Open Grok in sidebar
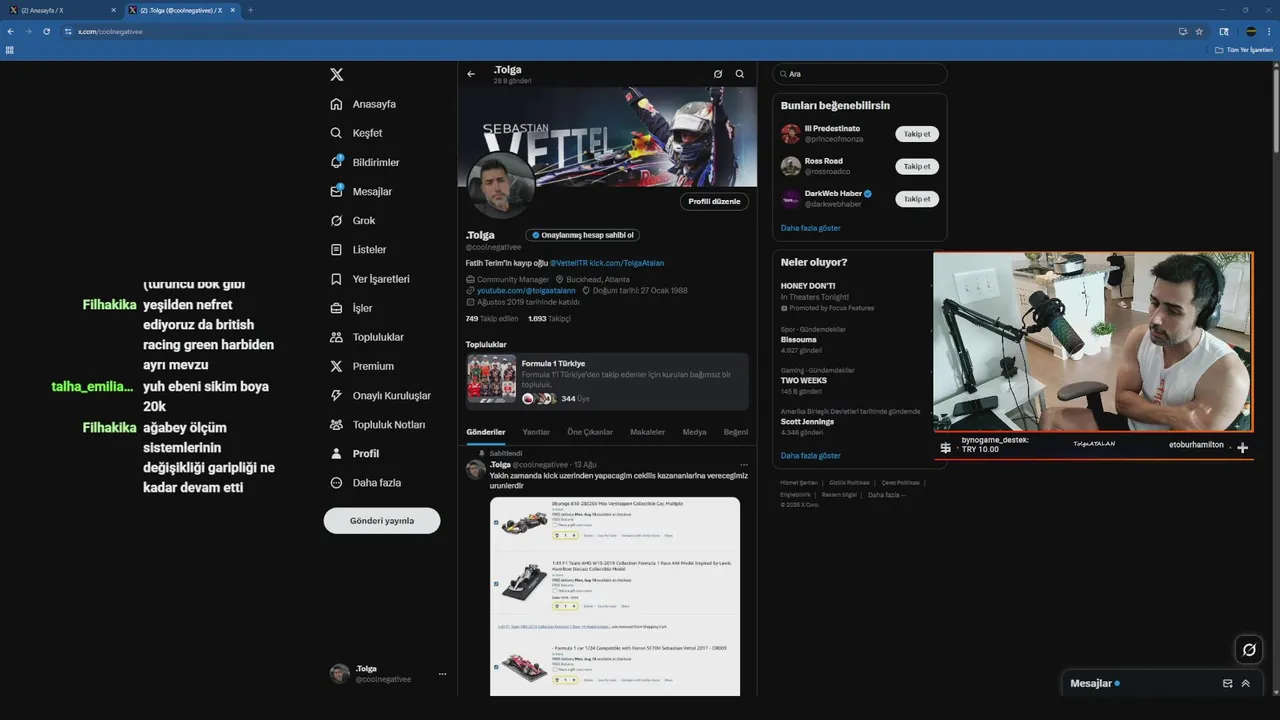 (x=352, y=220)
